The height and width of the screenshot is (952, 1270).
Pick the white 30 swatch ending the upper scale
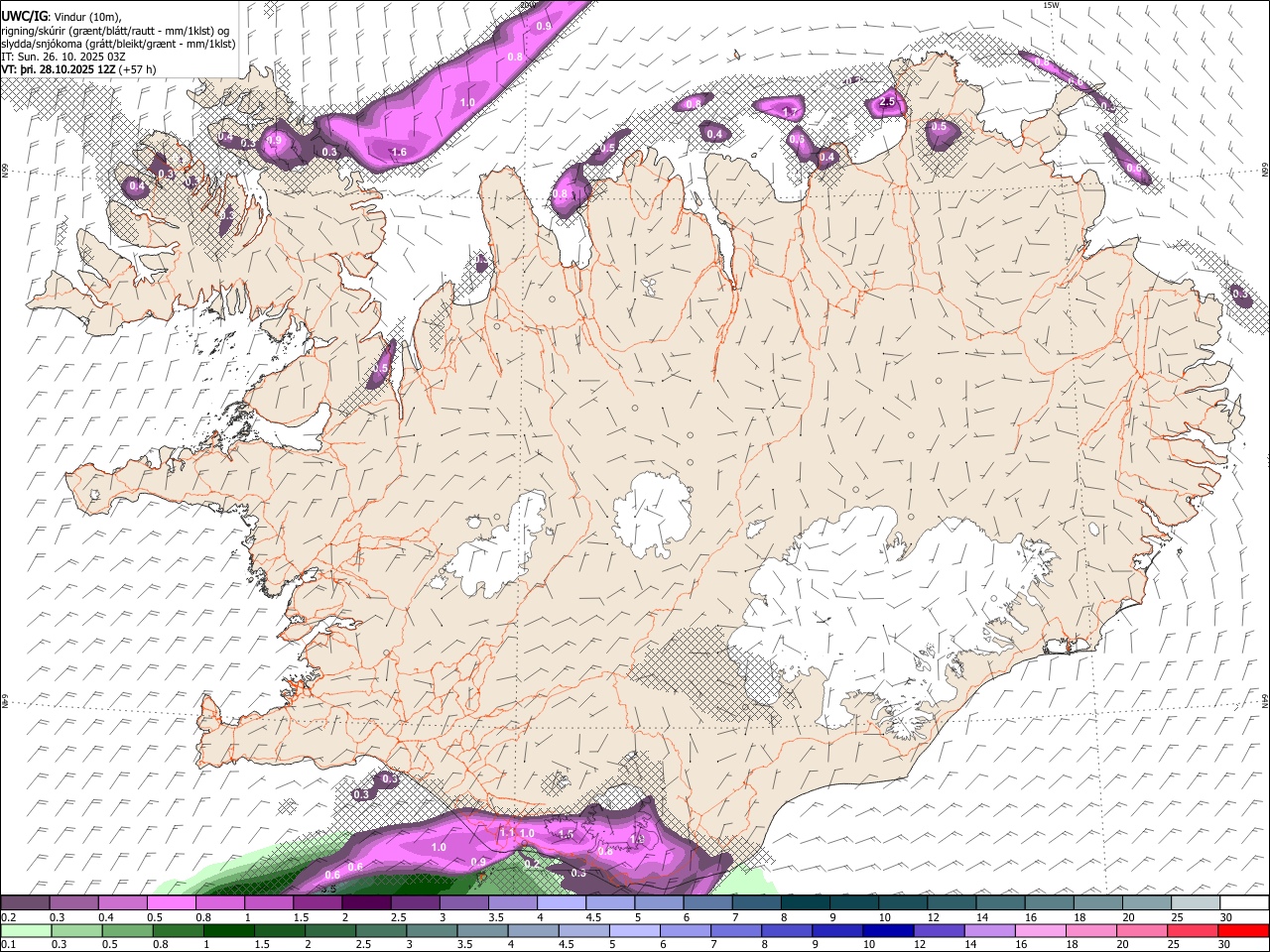(1243, 903)
